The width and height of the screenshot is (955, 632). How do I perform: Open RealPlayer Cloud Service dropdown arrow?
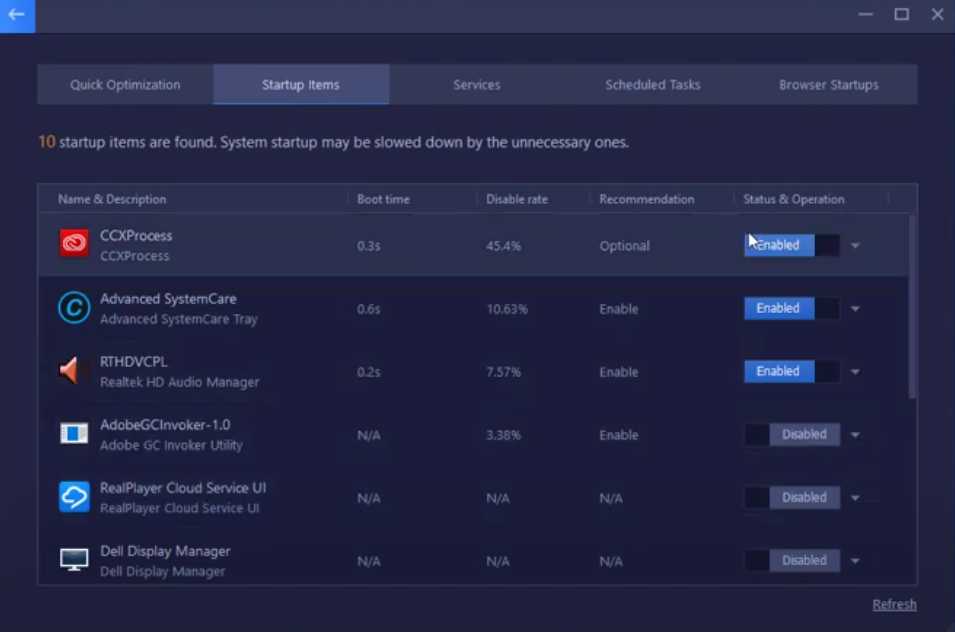click(855, 498)
